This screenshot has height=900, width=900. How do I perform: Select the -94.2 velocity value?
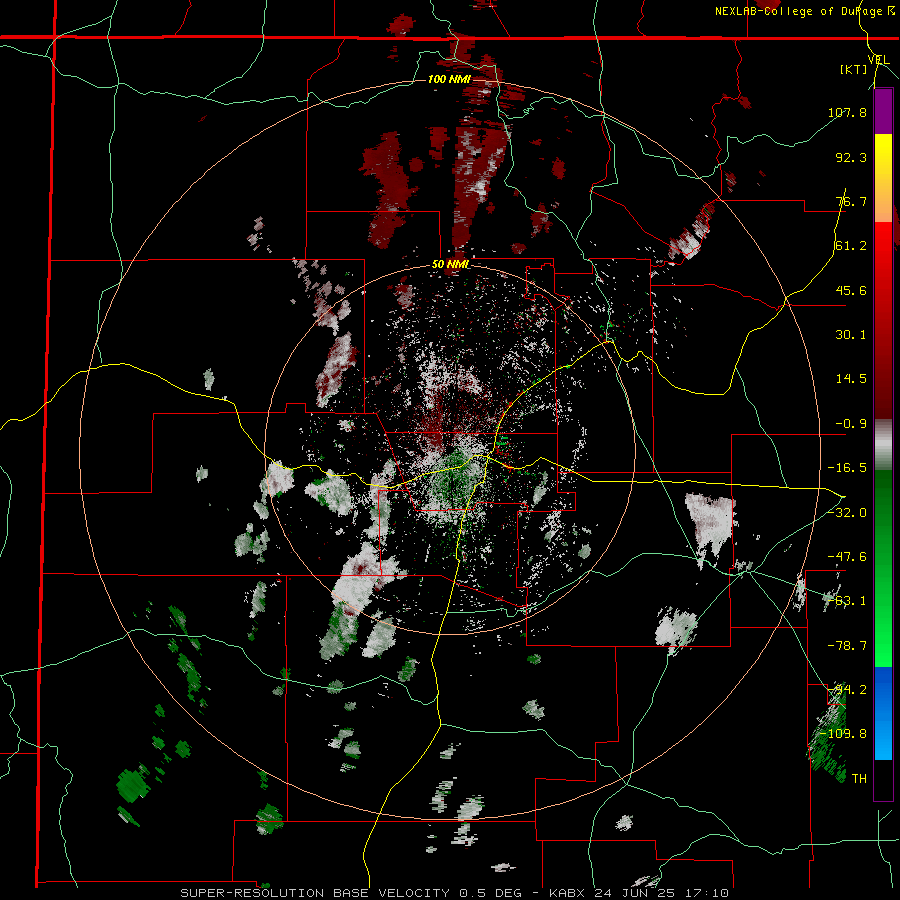[x=847, y=690]
